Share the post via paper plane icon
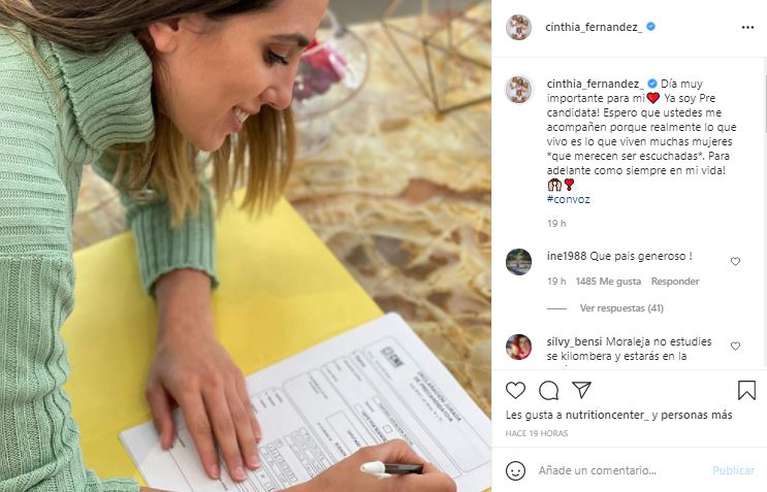This screenshot has height=492, width=767. tap(582, 390)
